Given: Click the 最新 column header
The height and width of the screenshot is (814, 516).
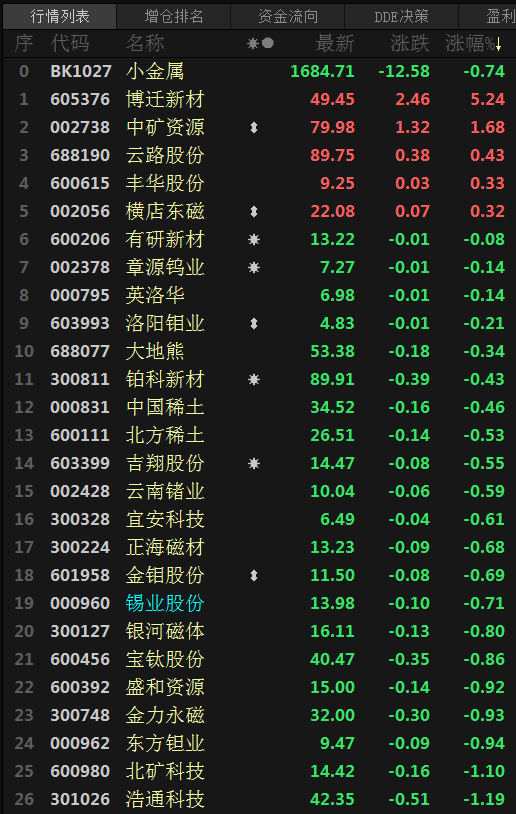Looking at the screenshot, I should click(x=335, y=44).
